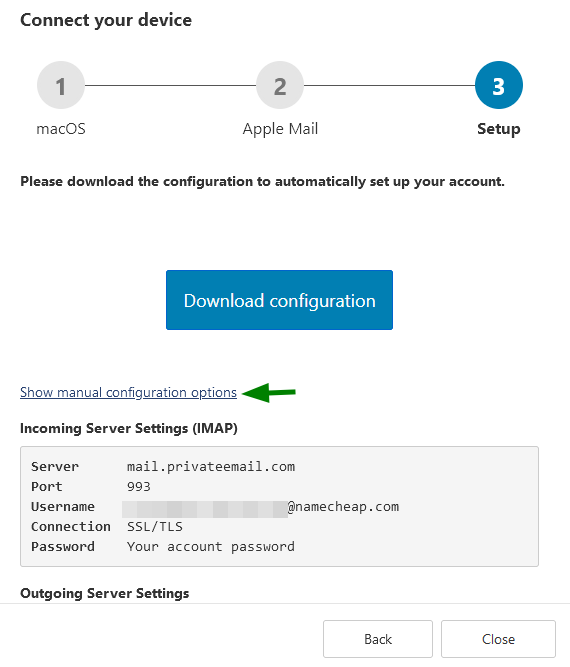Click the Incoming Server Settings (IMAP) heading
The image size is (570, 667).
(129, 428)
